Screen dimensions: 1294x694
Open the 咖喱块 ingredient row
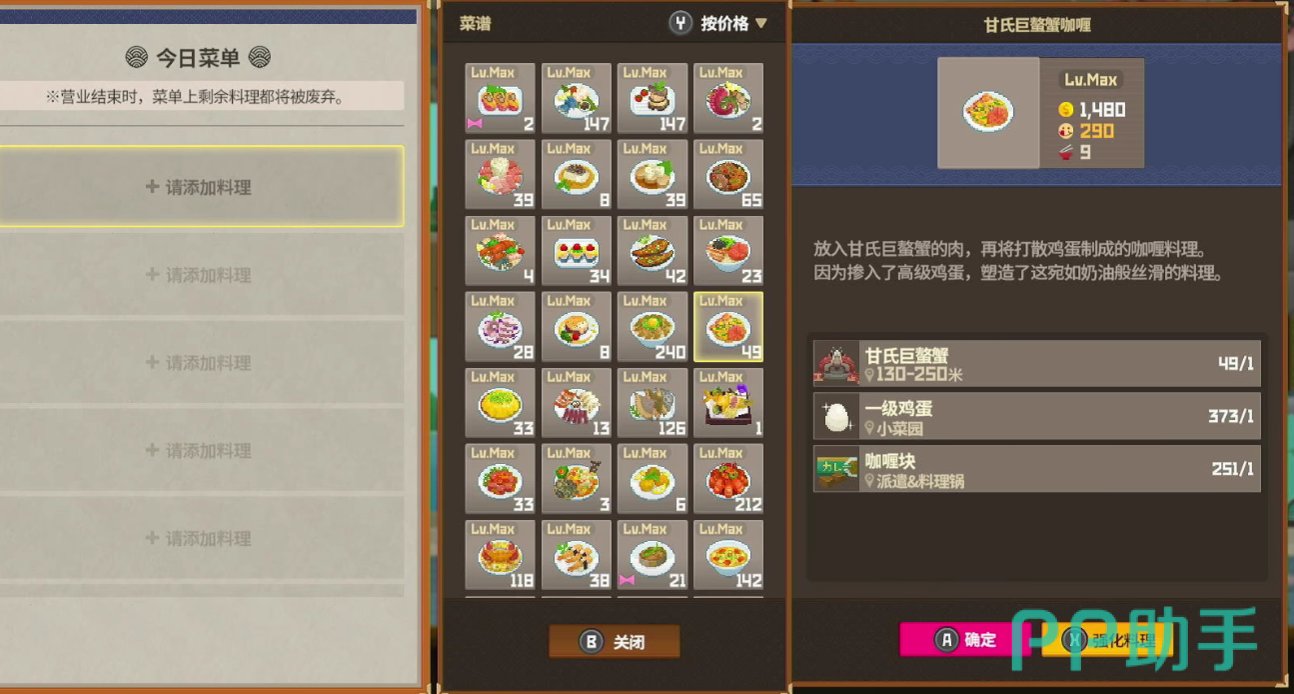(x=1037, y=469)
